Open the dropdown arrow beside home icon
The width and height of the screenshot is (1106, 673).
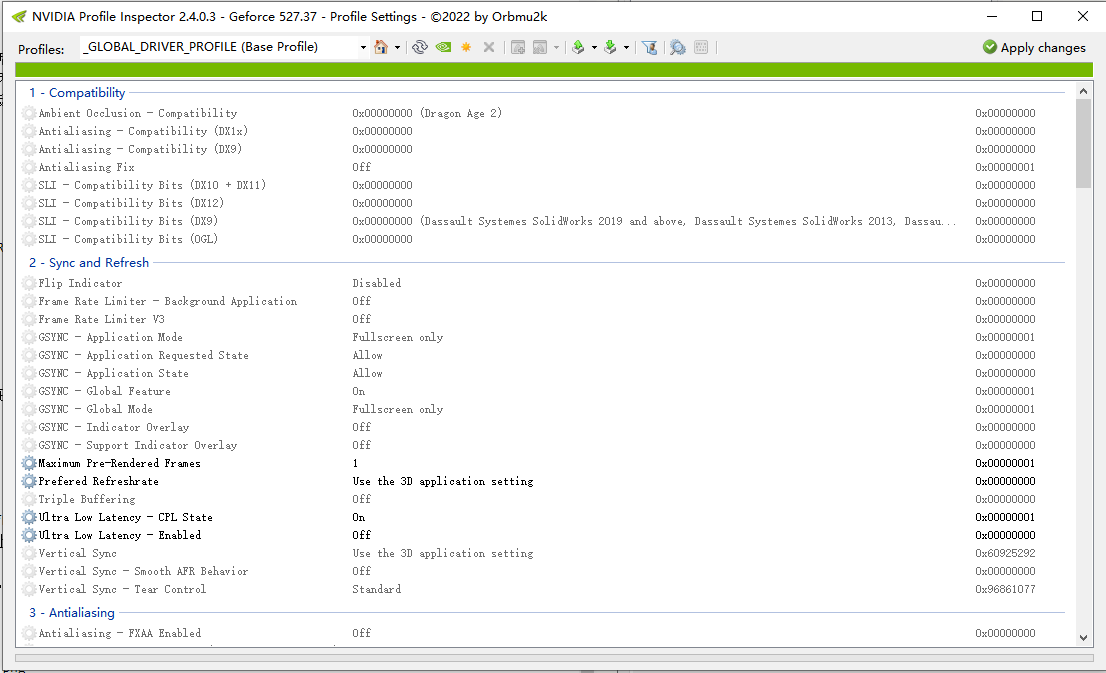pos(398,48)
